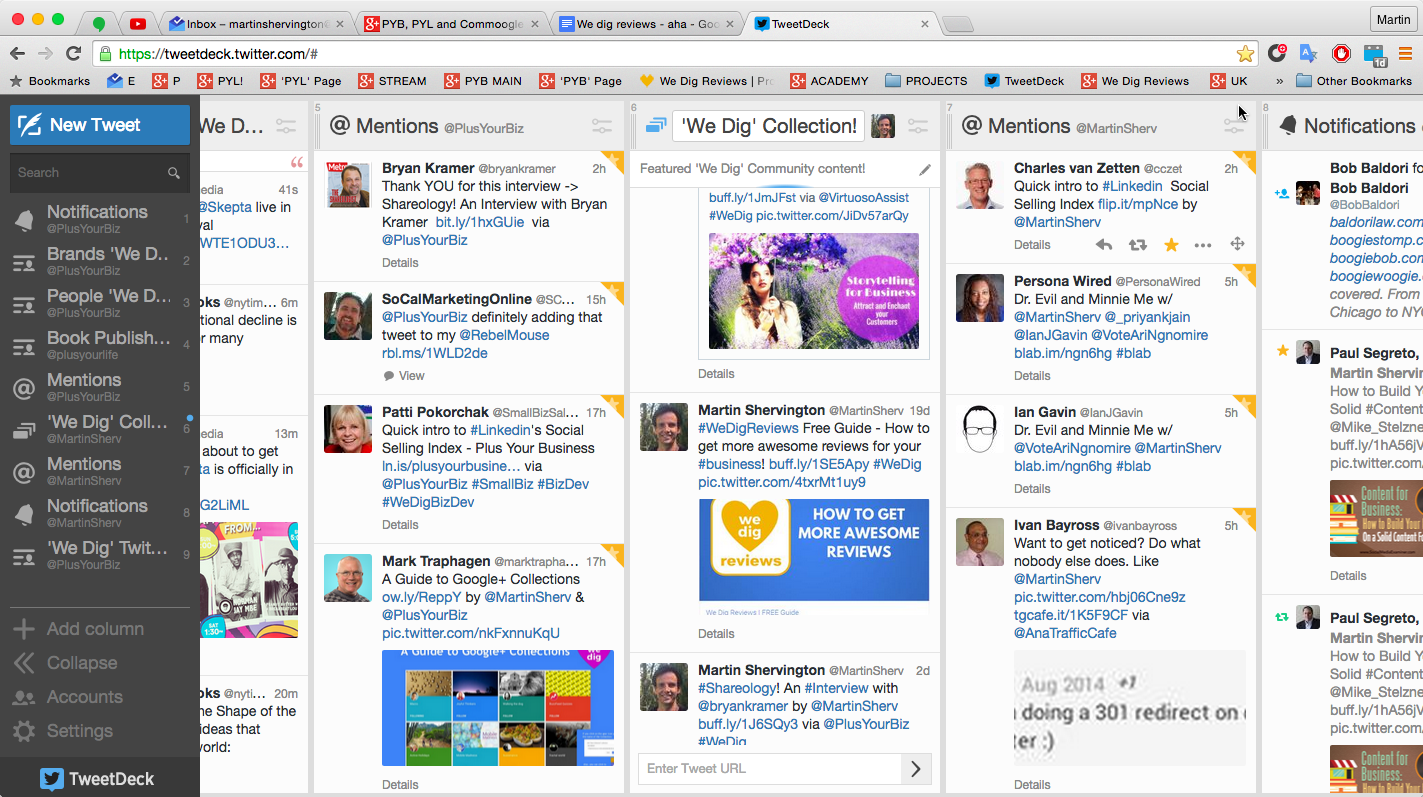The height and width of the screenshot is (797, 1423).
Task: Open options for partially hidden 'We D...' column
Action: (x=286, y=126)
